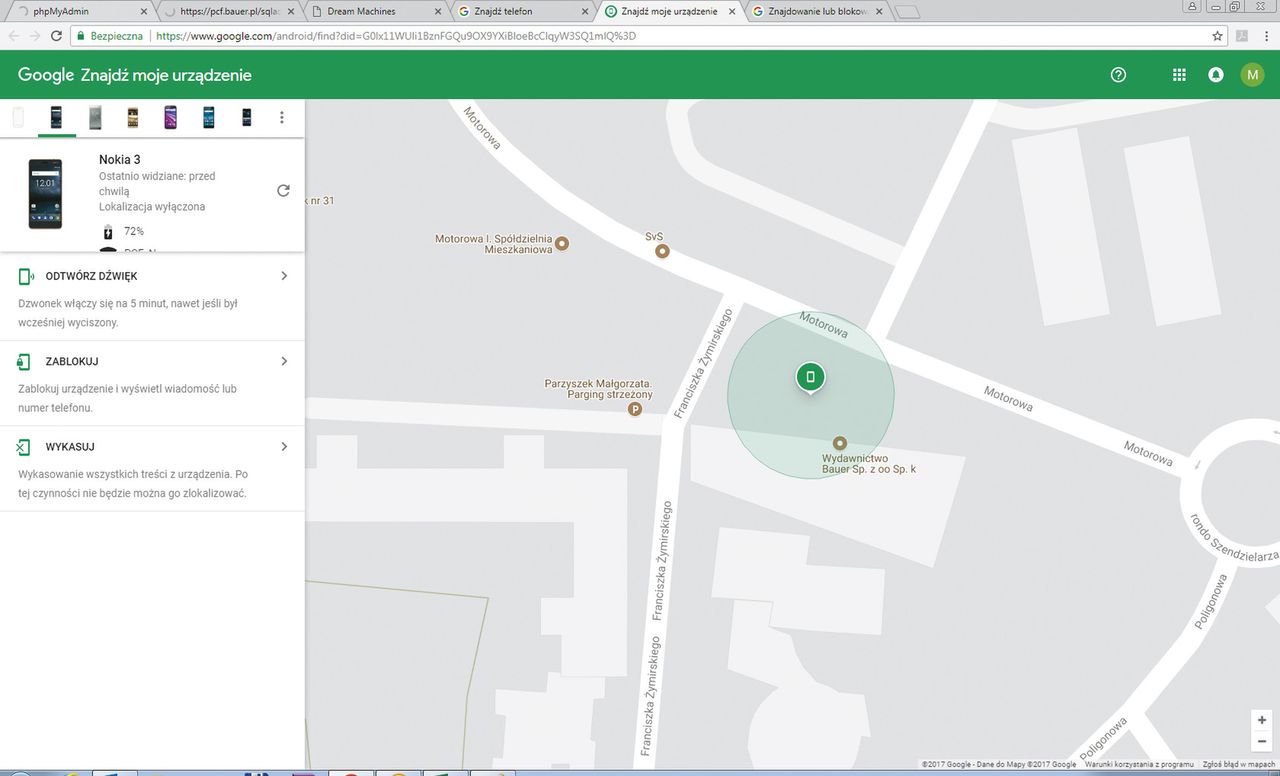Select the teal-screen phone device
Viewport: 1280px width, 776px height.
click(208, 117)
